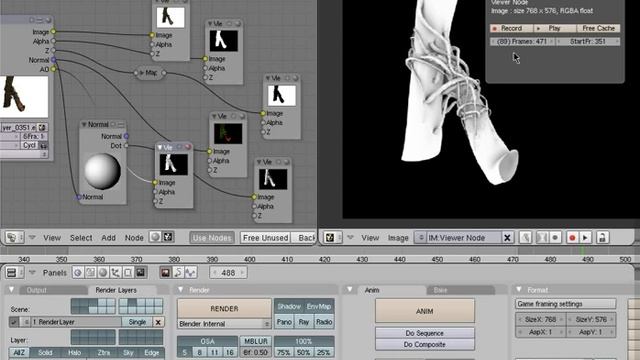This screenshot has width=640, height=360.
Task: Click Free Unused button
Action: pos(266,238)
